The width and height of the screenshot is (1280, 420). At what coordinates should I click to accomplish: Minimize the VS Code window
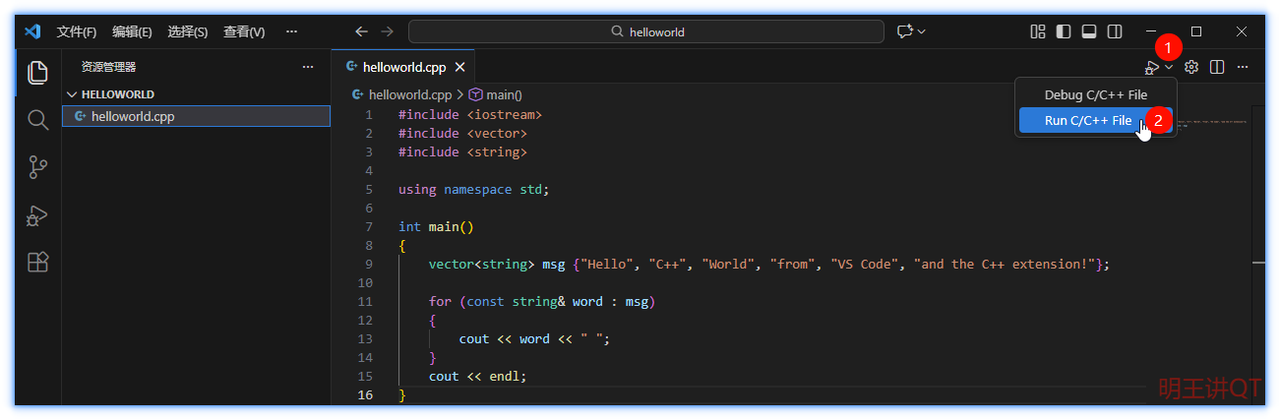1151,31
